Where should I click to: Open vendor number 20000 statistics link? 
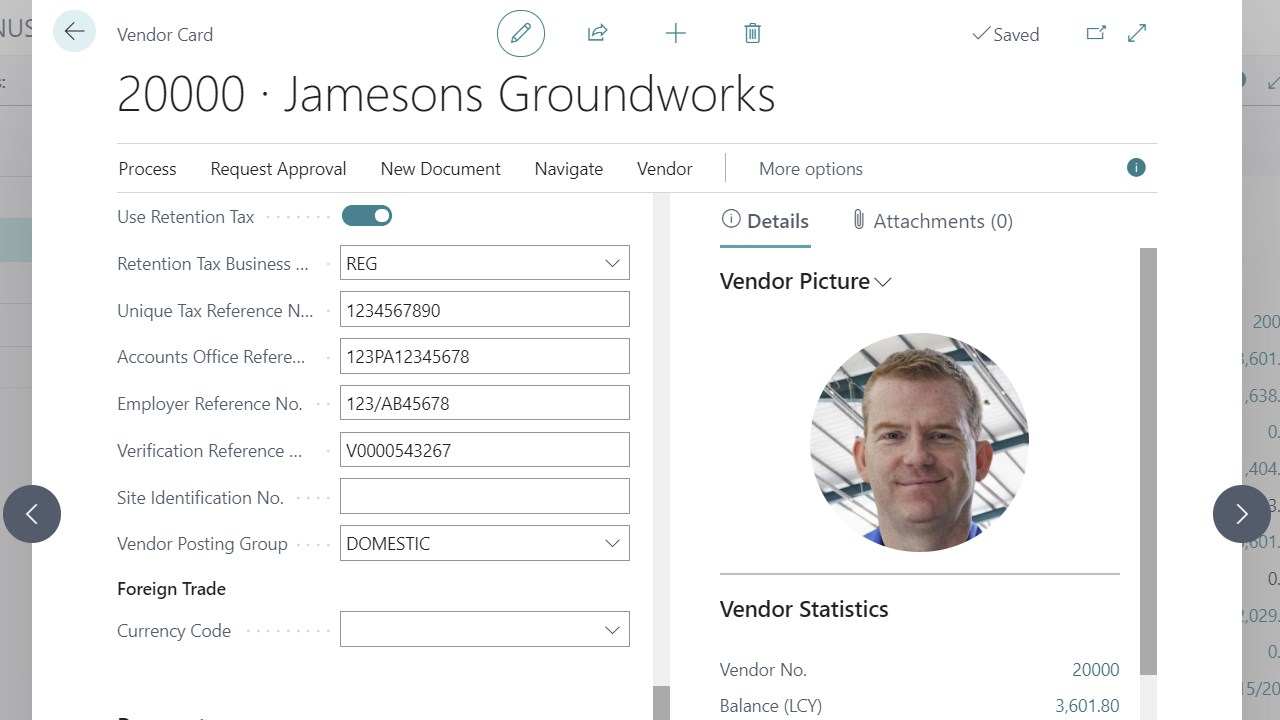pyautogui.click(x=1095, y=670)
